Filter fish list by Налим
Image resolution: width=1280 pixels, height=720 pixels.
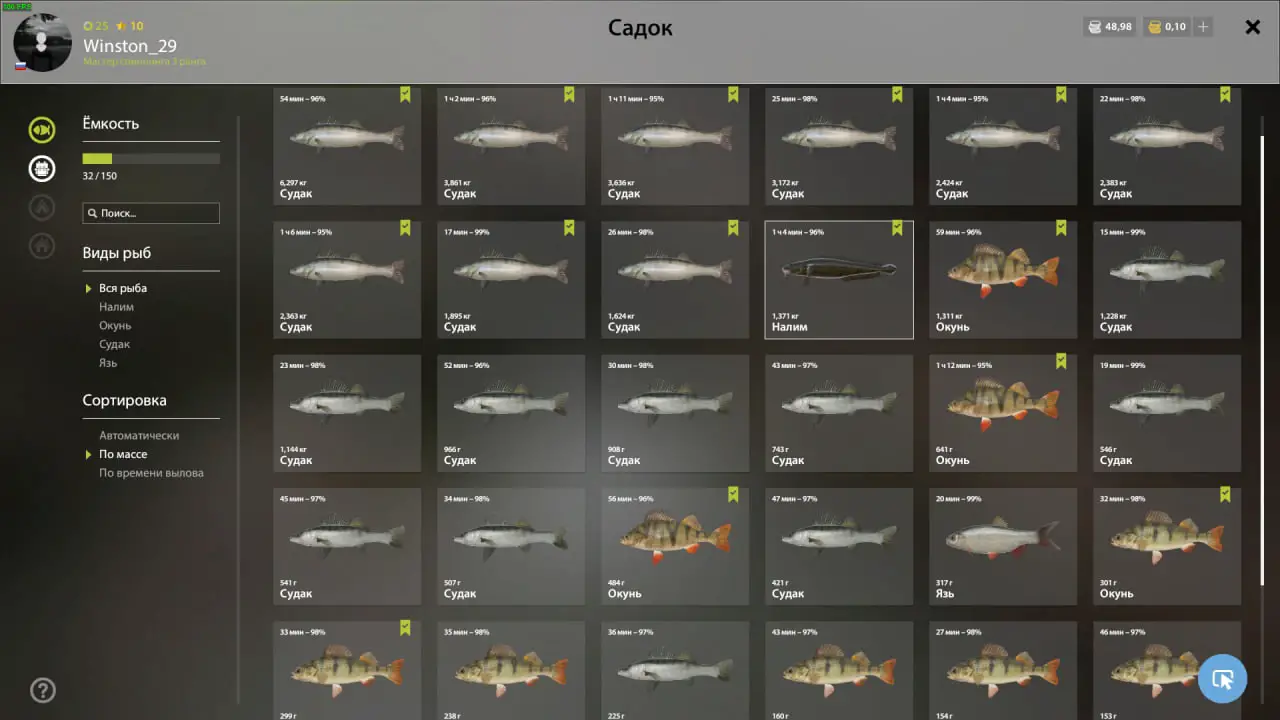[x=116, y=307]
